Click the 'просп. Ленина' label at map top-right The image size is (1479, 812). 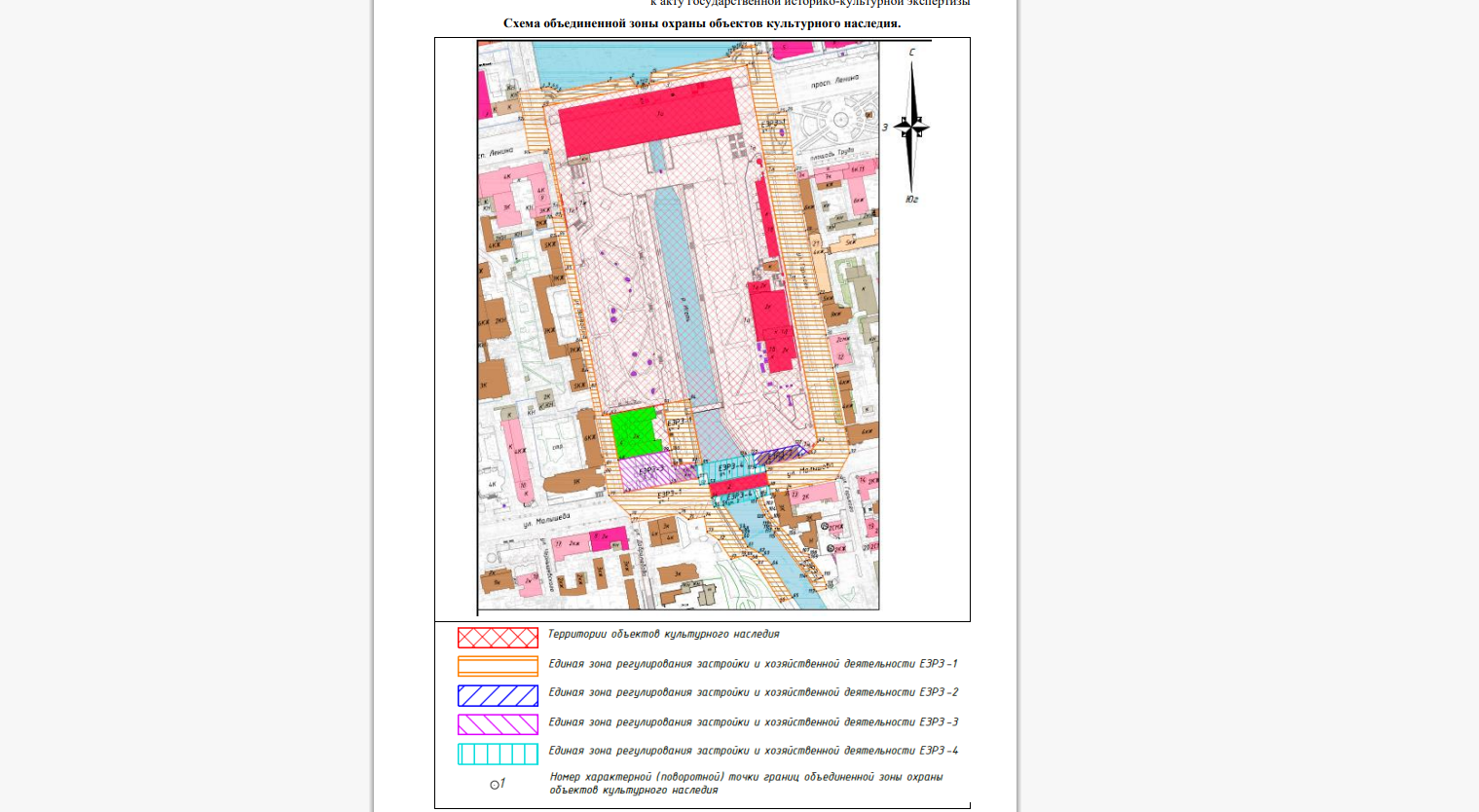pyautogui.click(x=834, y=82)
